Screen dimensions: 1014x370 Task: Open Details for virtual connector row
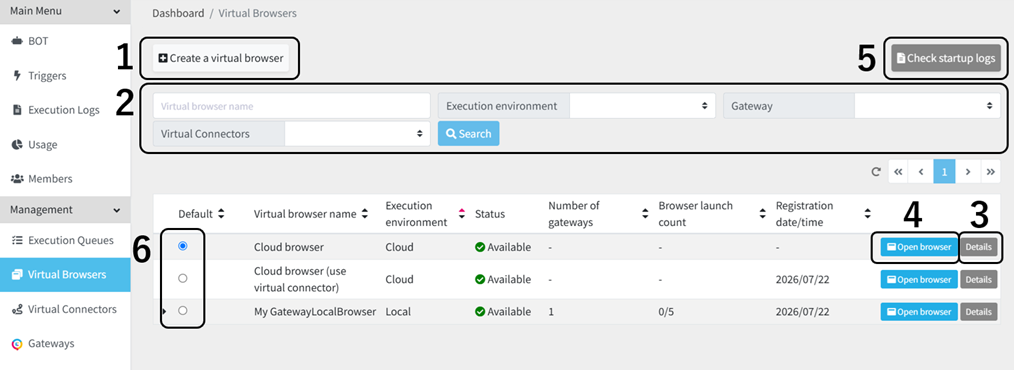pos(978,279)
